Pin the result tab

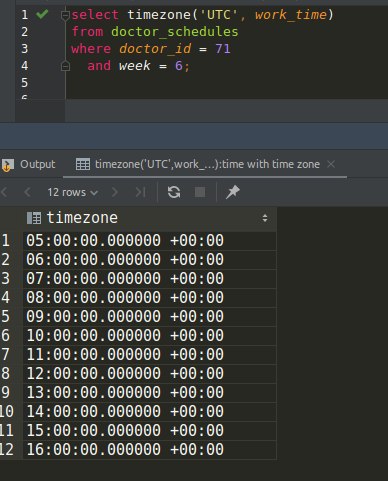click(x=232, y=192)
